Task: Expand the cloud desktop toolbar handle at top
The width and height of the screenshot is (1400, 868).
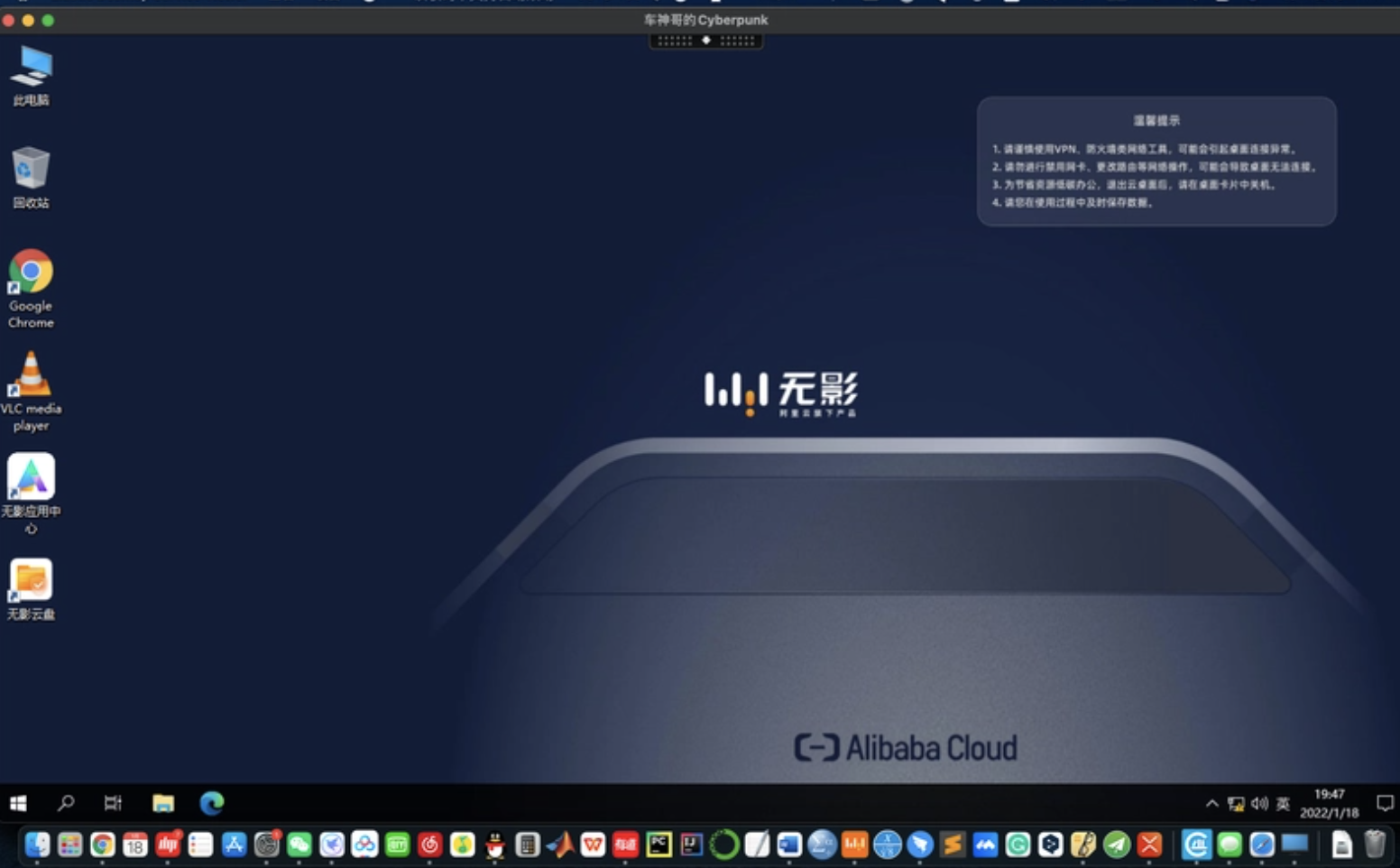Action: click(x=706, y=41)
